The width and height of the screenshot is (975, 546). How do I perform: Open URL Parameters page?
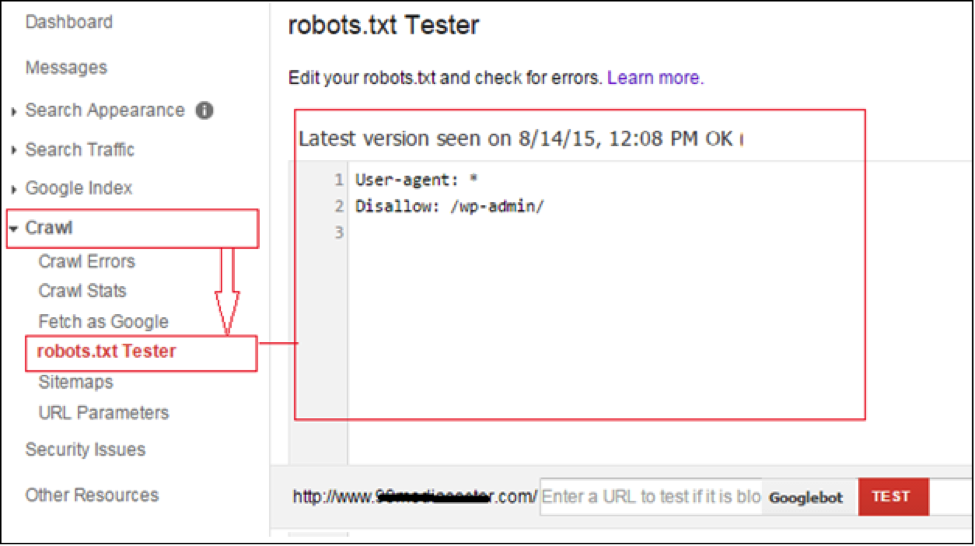pos(104,413)
